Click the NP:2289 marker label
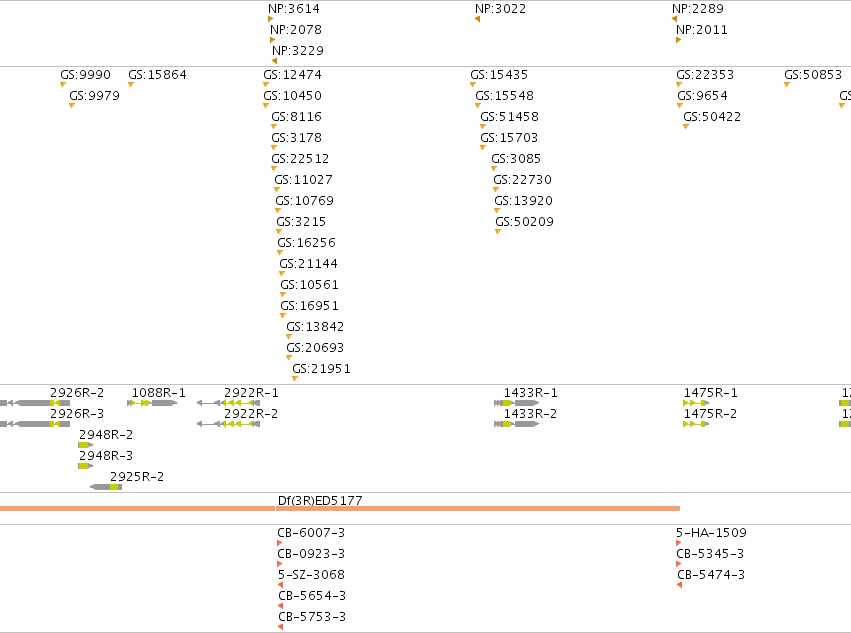 [697, 9]
